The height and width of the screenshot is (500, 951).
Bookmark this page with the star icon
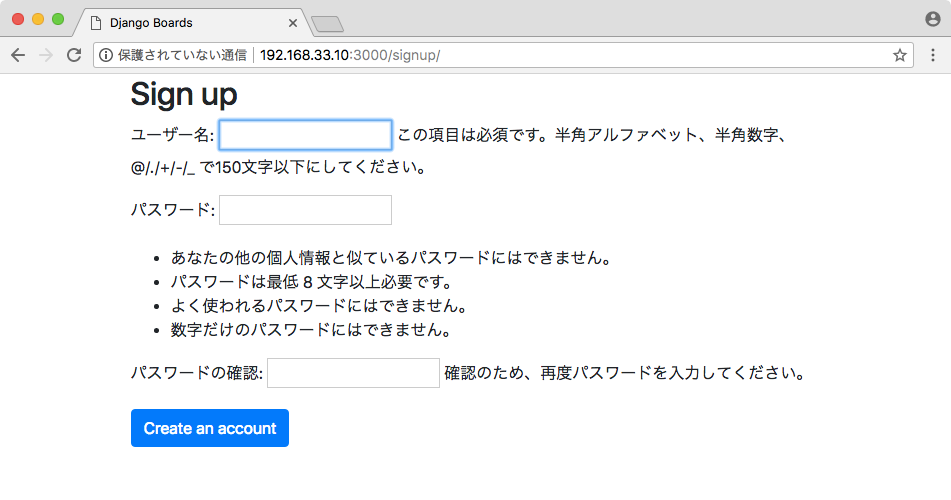click(899, 55)
